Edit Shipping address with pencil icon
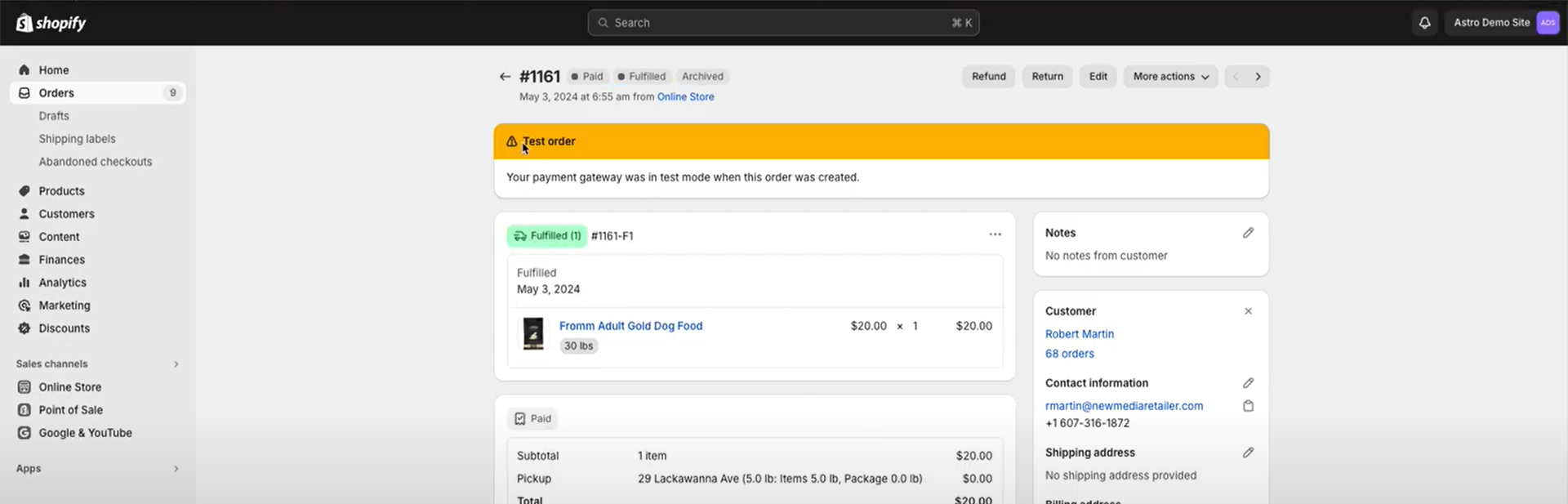 pyautogui.click(x=1248, y=453)
